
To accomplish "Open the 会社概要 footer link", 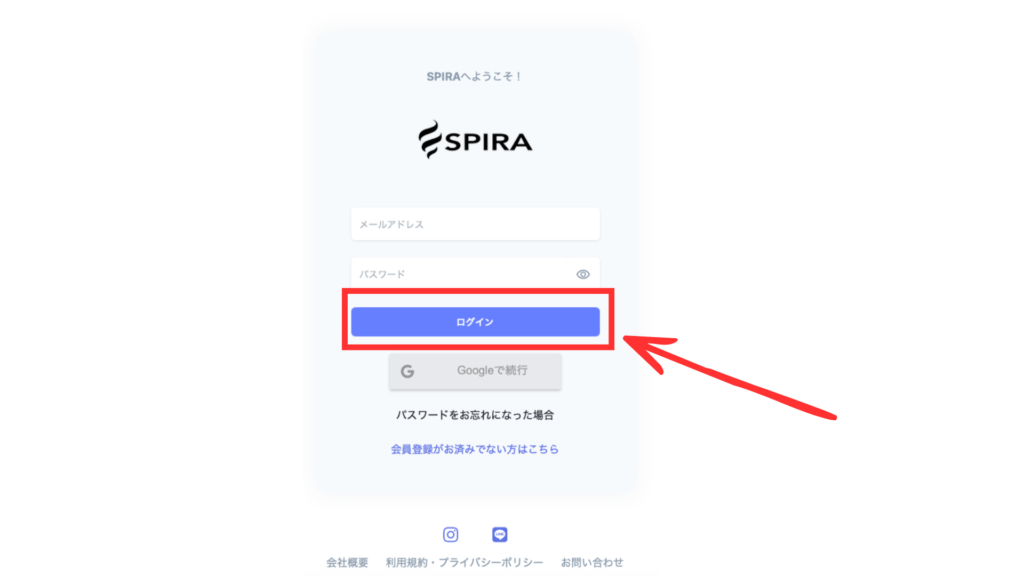I will [347, 562].
